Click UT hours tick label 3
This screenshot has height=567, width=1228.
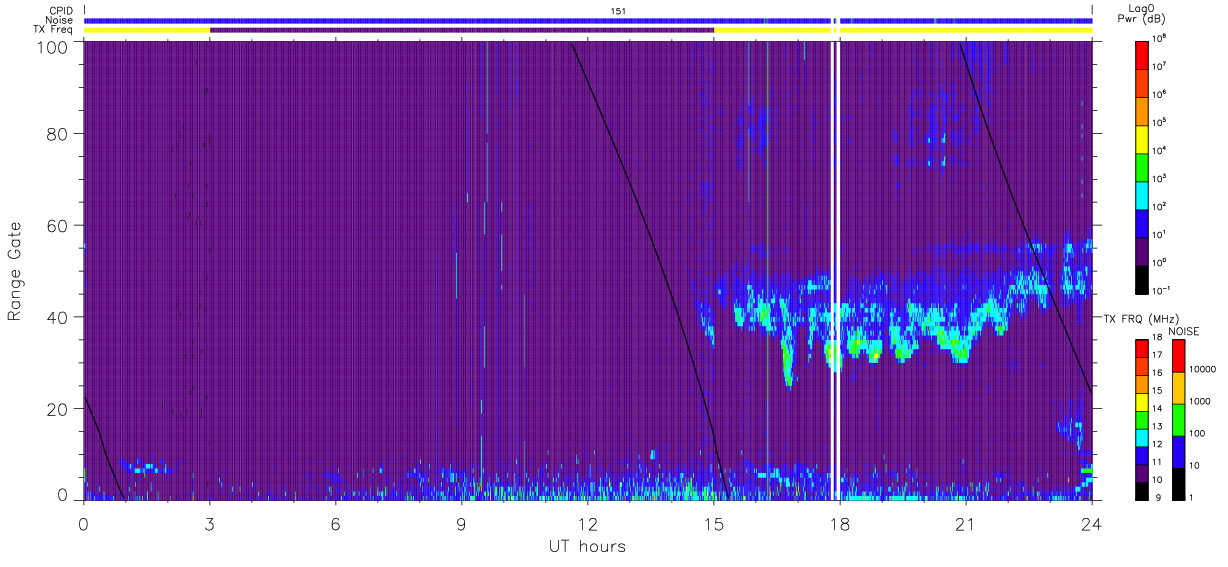pyautogui.click(x=209, y=524)
